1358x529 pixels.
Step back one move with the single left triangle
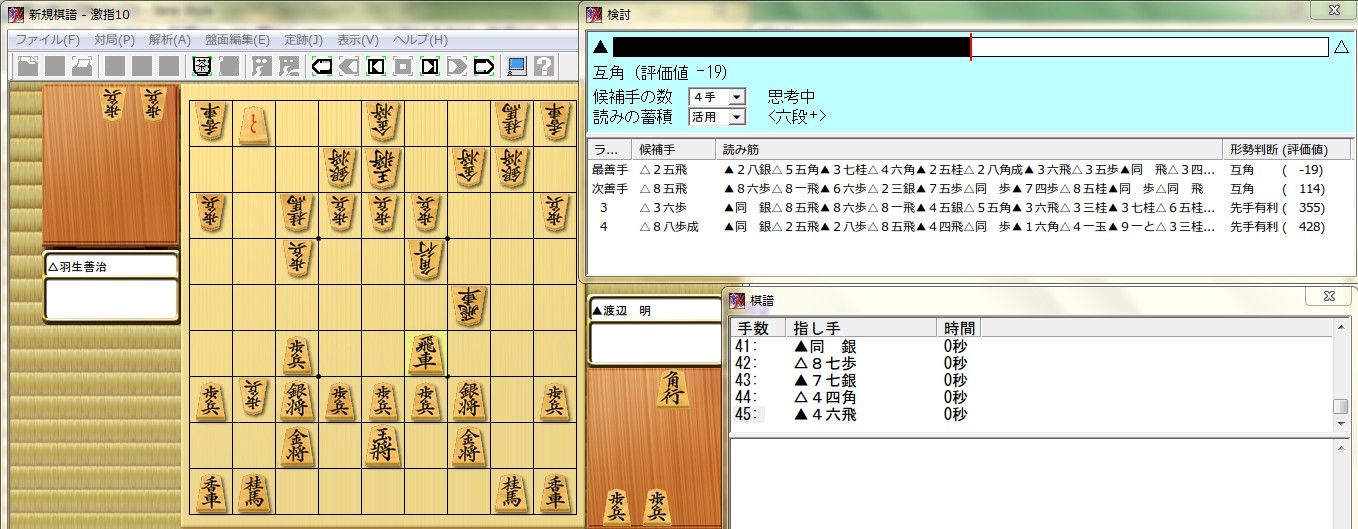click(349, 66)
